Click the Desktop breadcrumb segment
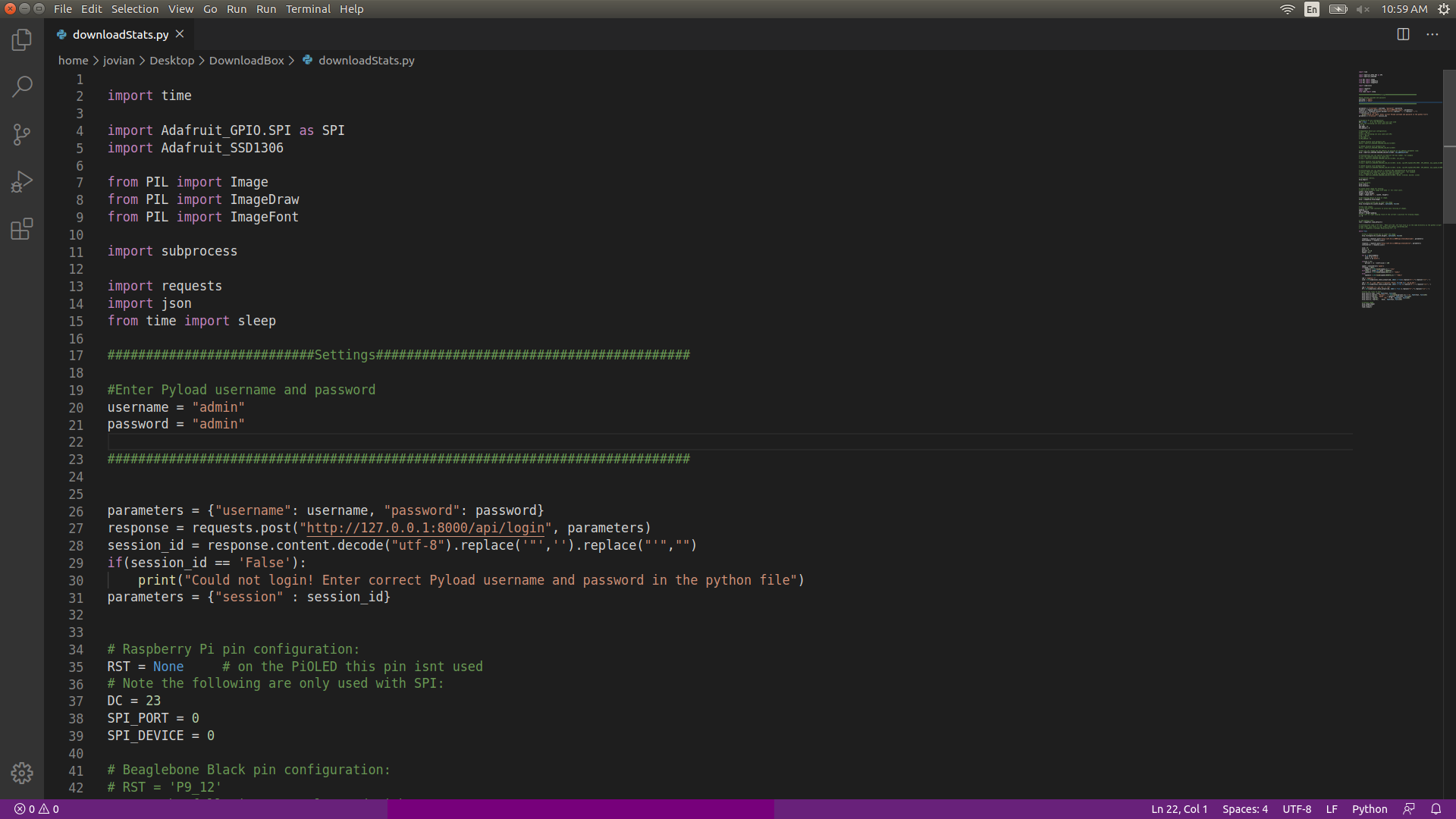The width and height of the screenshot is (1456, 819). click(x=172, y=61)
